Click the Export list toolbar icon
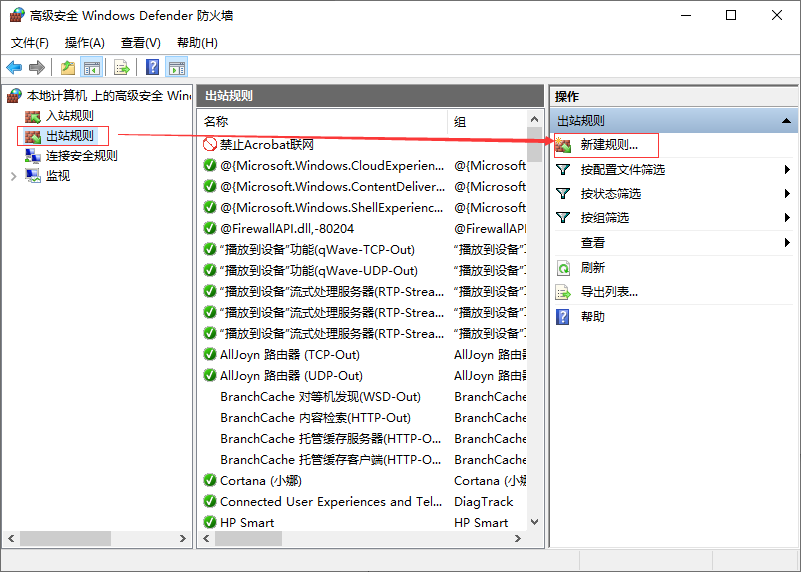The width and height of the screenshot is (801, 572). point(122,67)
